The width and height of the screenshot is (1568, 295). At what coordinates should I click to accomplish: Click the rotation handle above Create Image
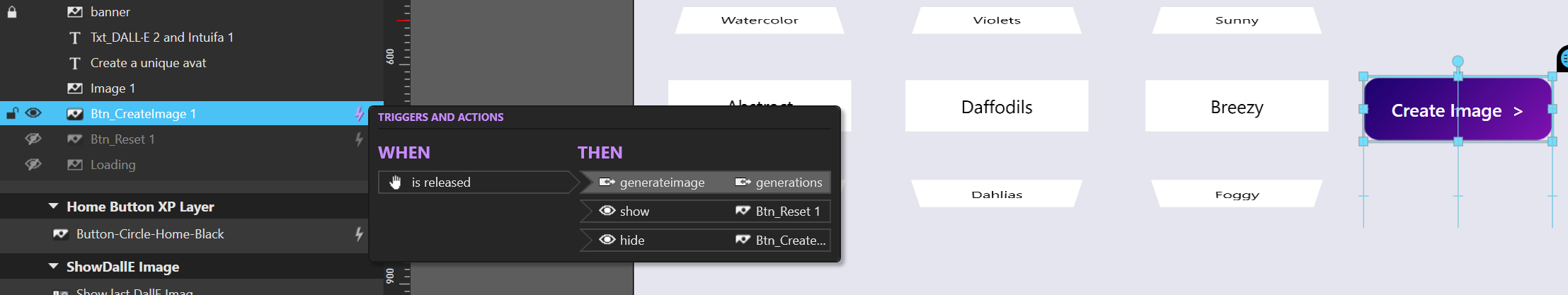click(1458, 62)
